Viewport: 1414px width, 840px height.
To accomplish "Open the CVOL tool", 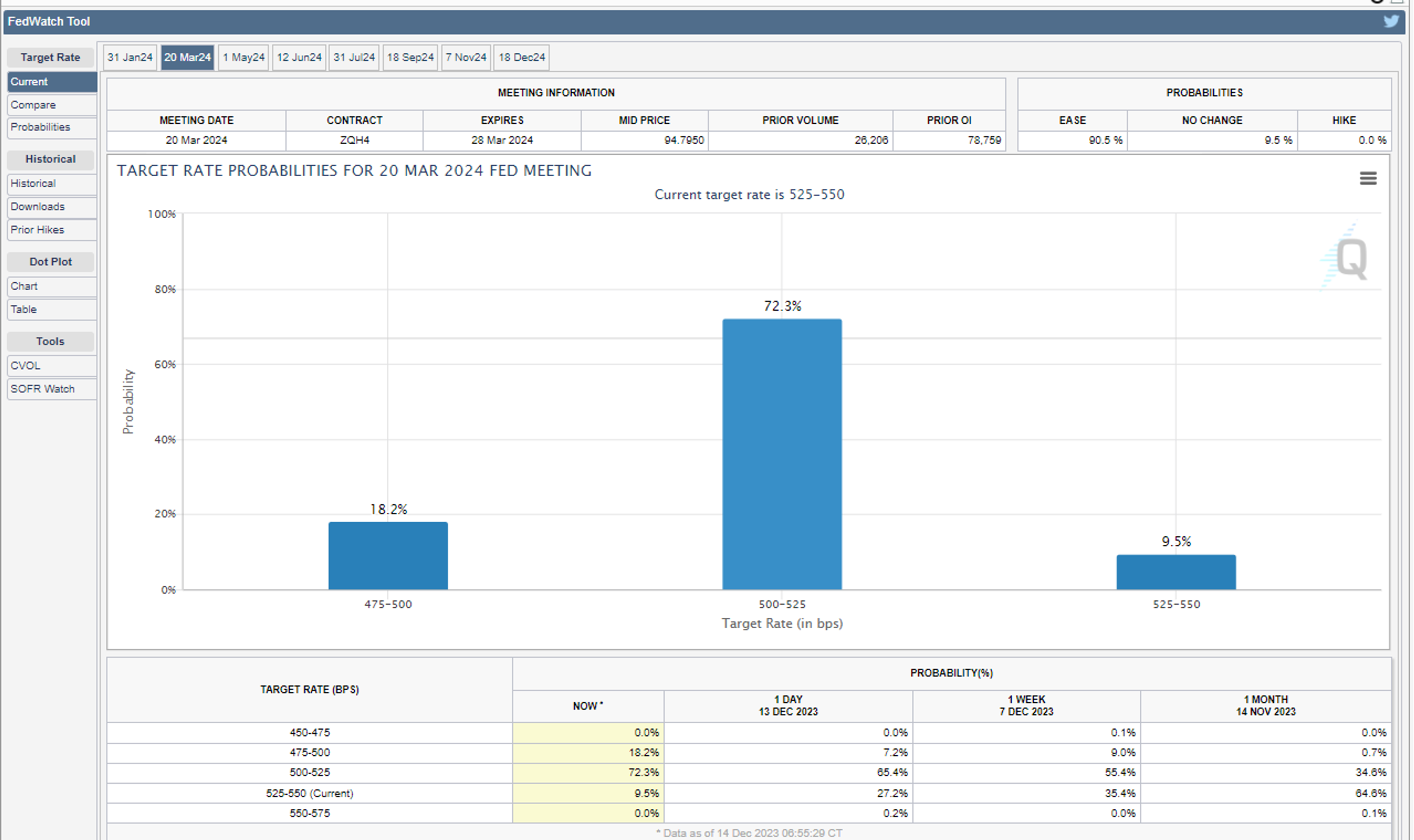I will pos(52,366).
